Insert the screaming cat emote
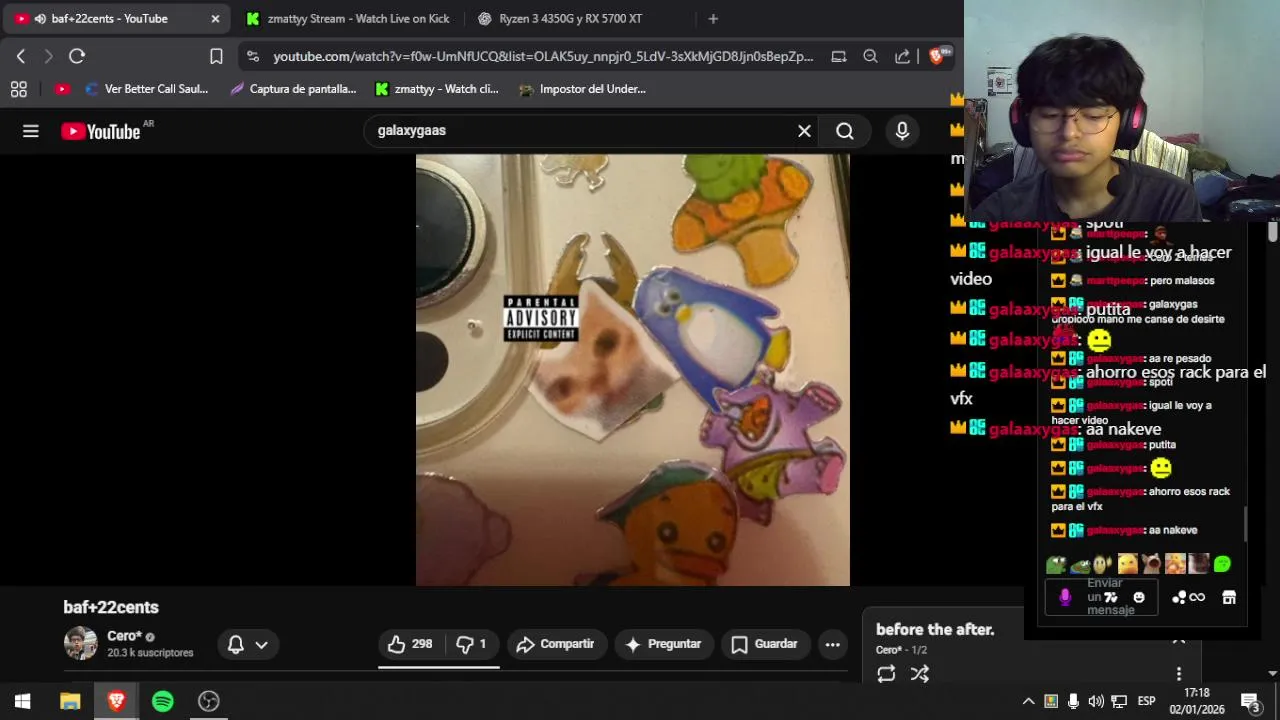The height and width of the screenshot is (720, 1280). (x=1151, y=564)
